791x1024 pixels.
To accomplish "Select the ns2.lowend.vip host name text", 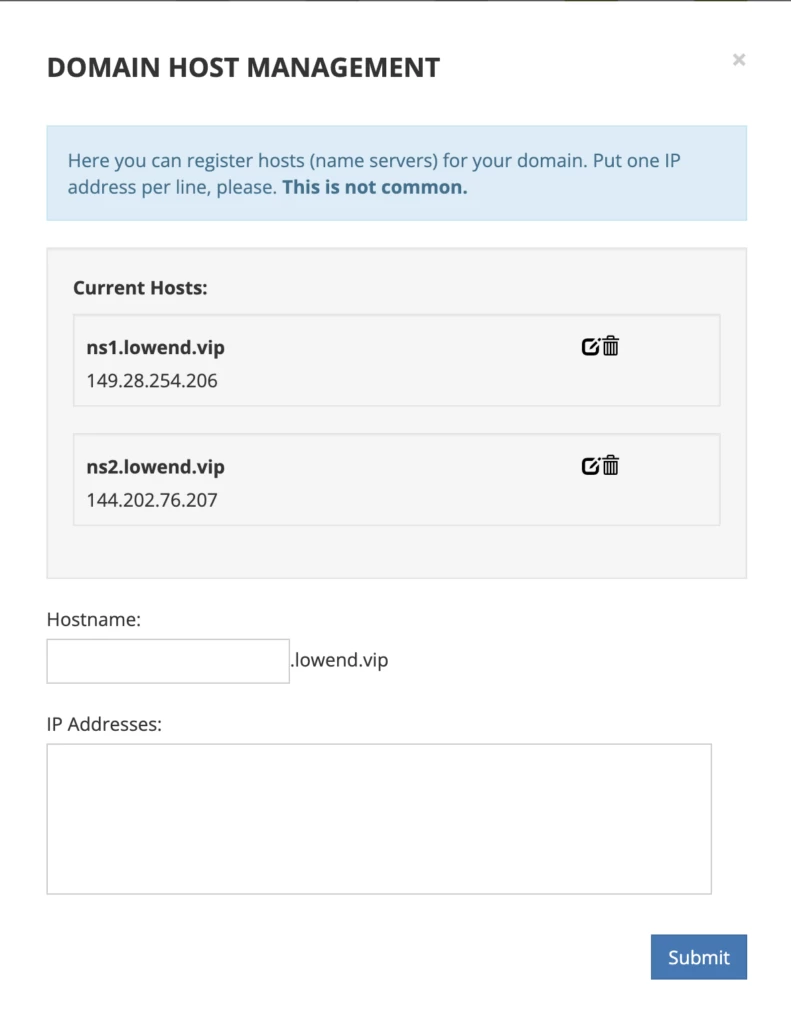I will tap(155, 467).
